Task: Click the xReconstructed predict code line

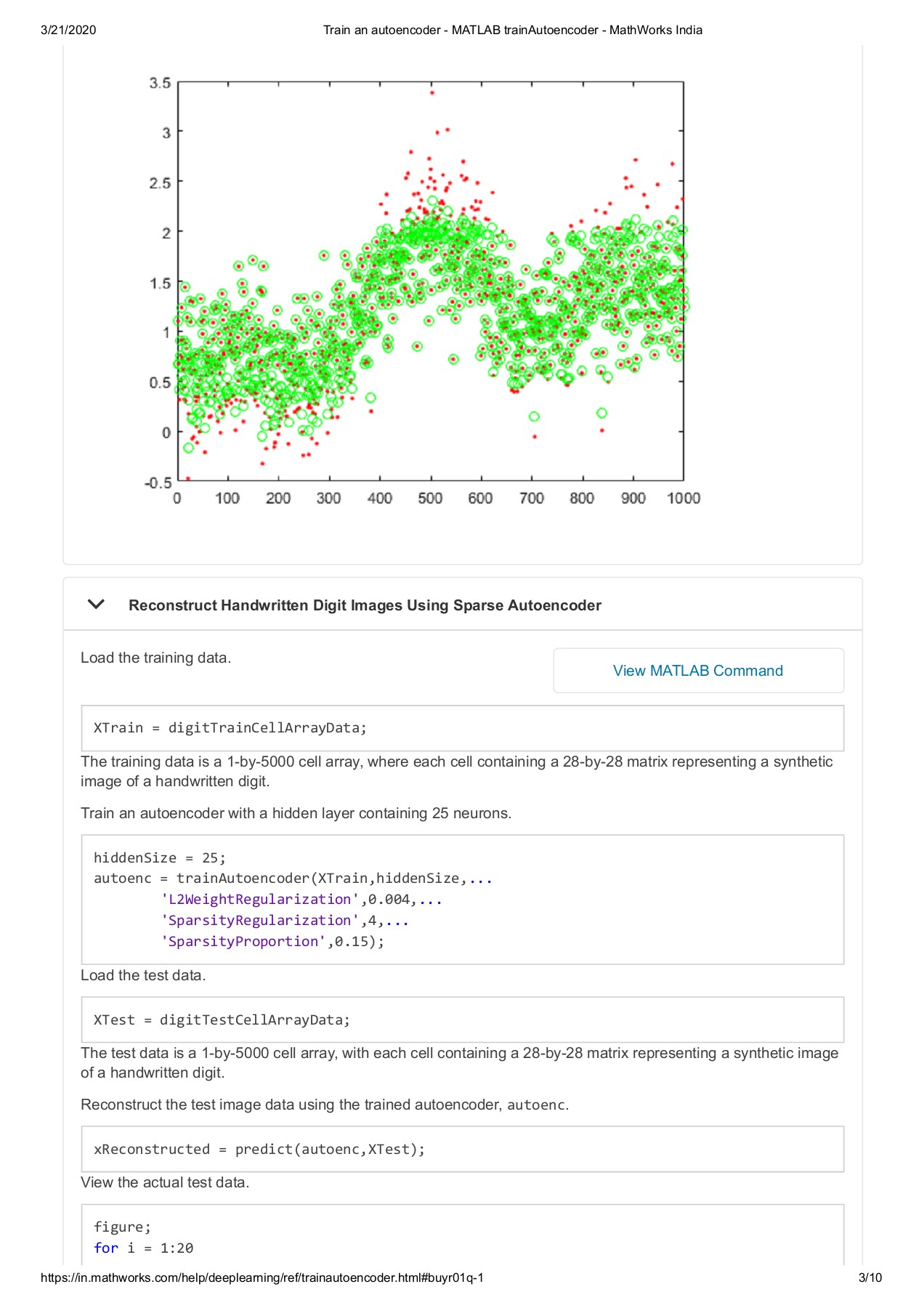Action: [259, 1150]
